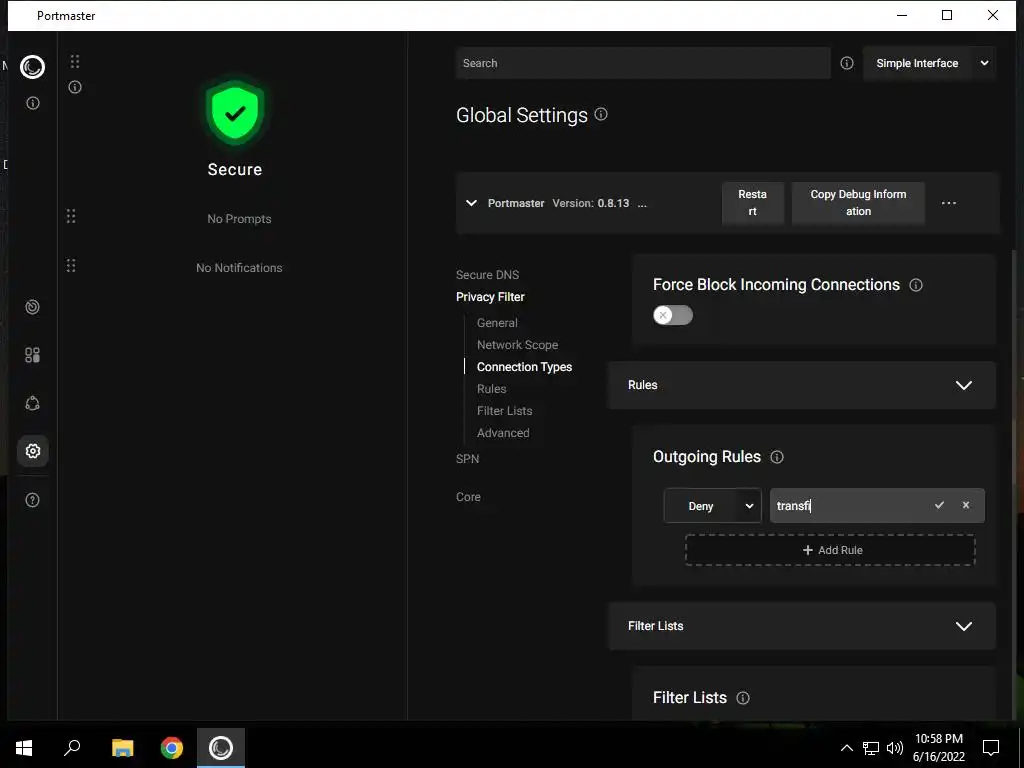The image size is (1024, 768).
Task: Go to Secure DNS settings
Action: (487, 275)
